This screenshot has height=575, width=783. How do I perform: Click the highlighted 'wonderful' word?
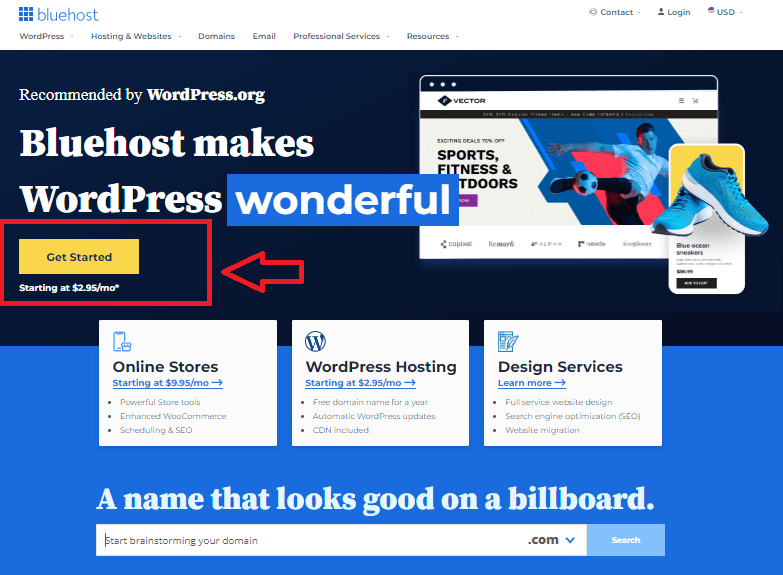point(343,200)
